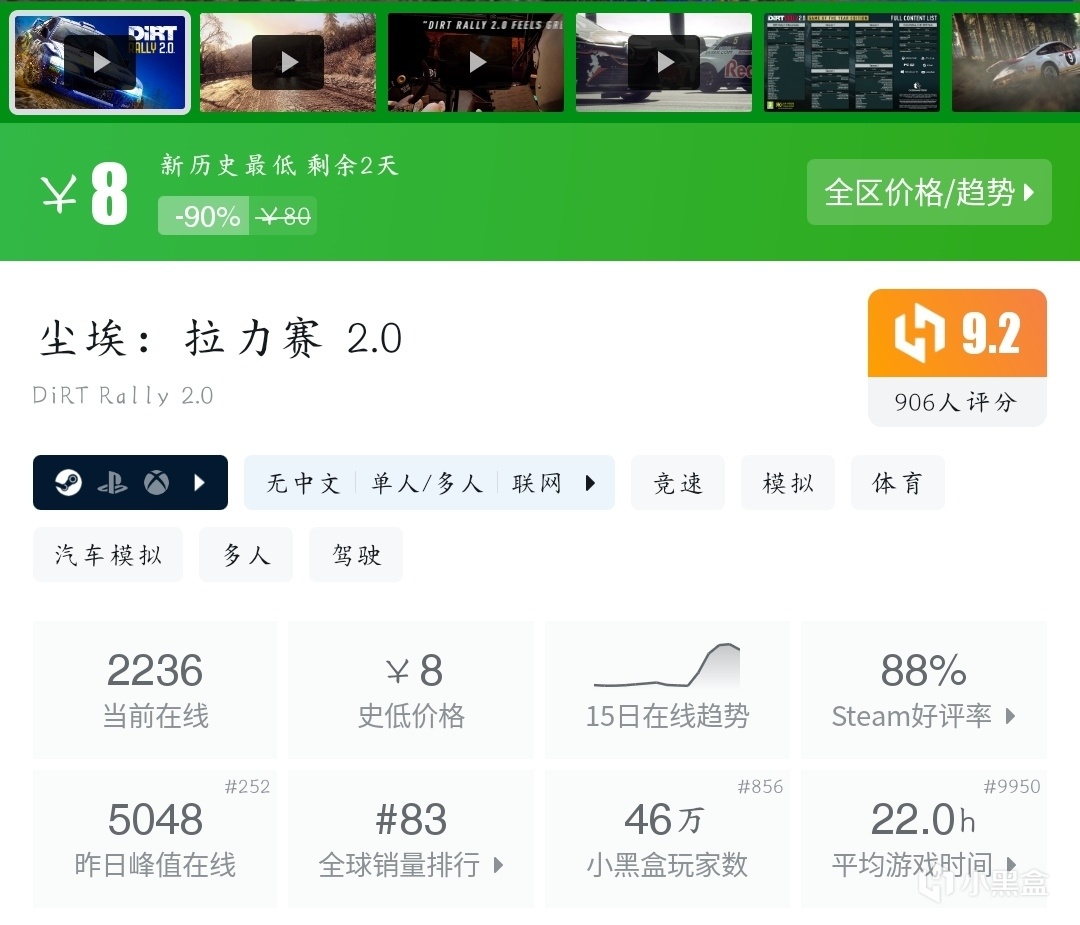The height and width of the screenshot is (925, 1080).
Task: Select the 驾驶 driving tag
Action: (356, 554)
